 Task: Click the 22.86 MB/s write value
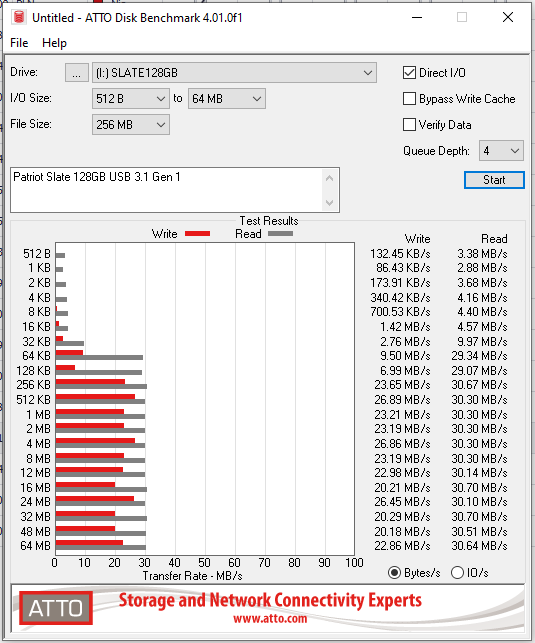(402, 546)
